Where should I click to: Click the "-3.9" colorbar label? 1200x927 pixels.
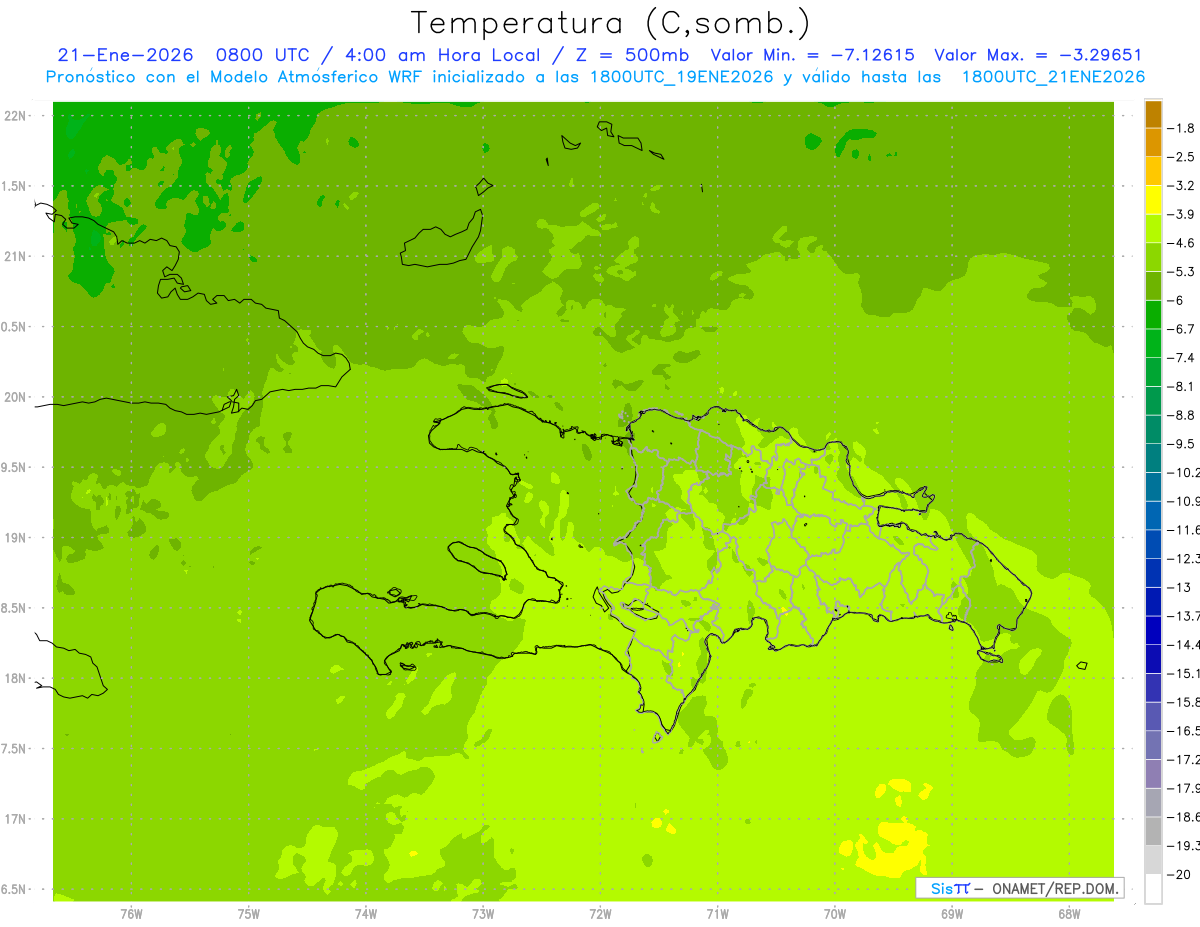[x=1182, y=214]
